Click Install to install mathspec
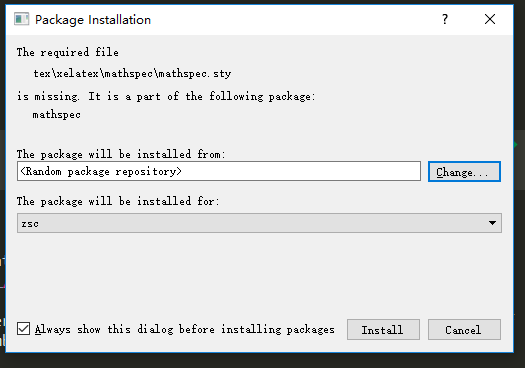Image resolution: width=525 pixels, height=368 pixels. tap(383, 329)
